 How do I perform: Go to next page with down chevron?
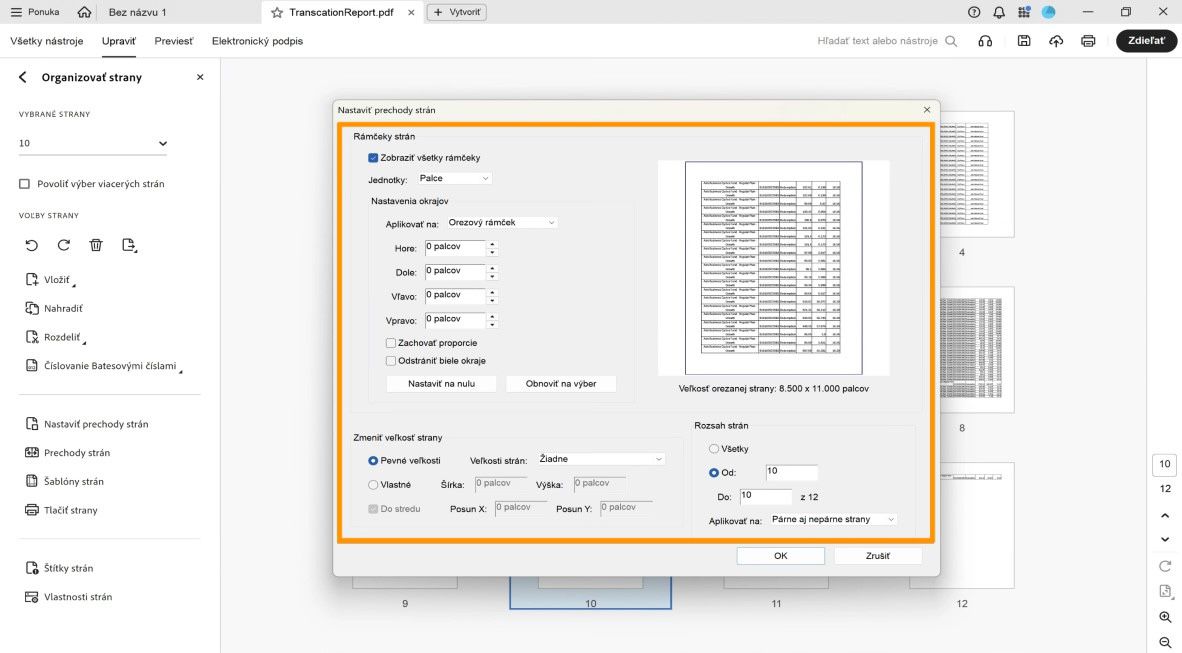(1165, 539)
